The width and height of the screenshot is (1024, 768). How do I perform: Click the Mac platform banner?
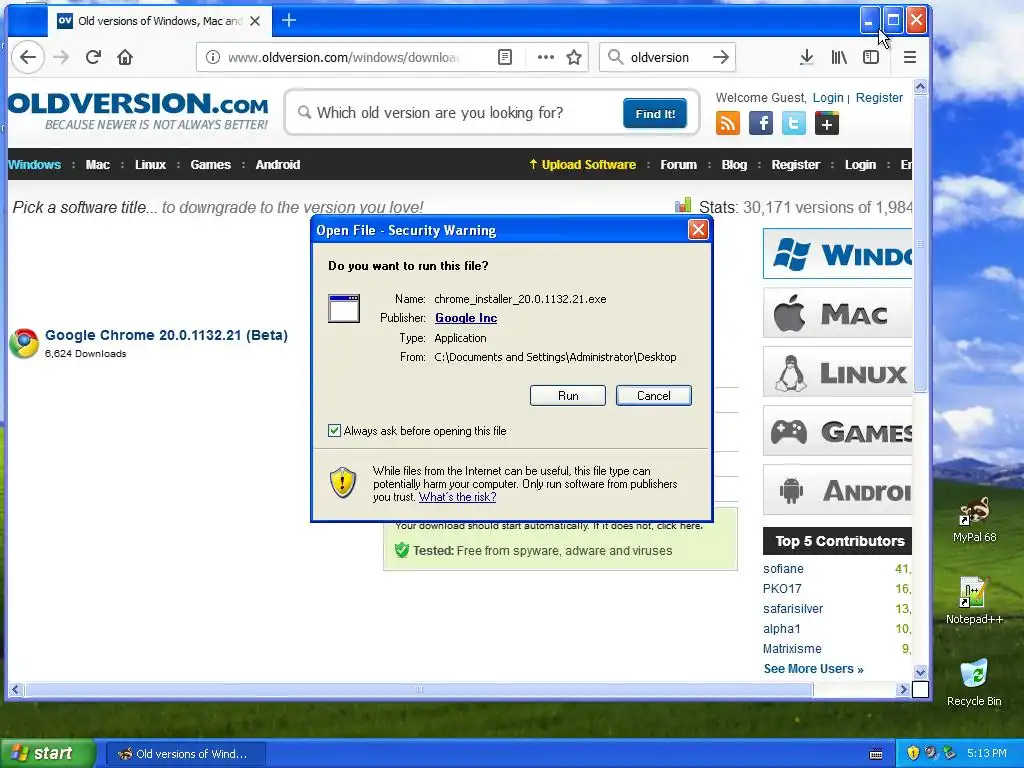[x=837, y=313]
